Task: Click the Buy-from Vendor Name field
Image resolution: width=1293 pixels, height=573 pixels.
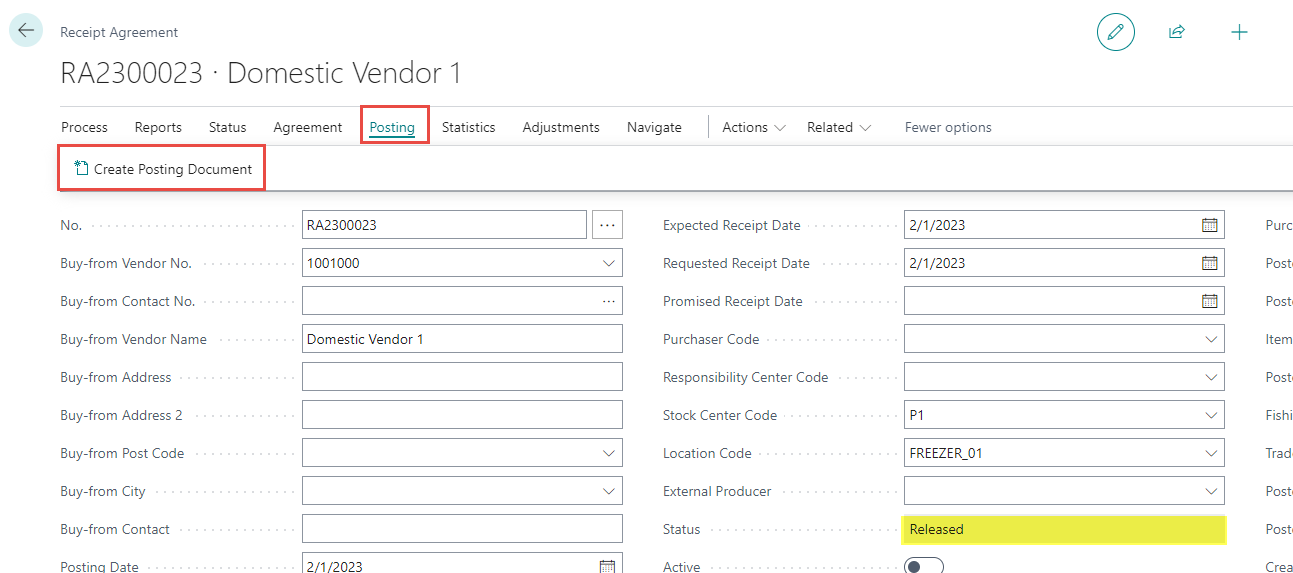Action: coord(462,339)
